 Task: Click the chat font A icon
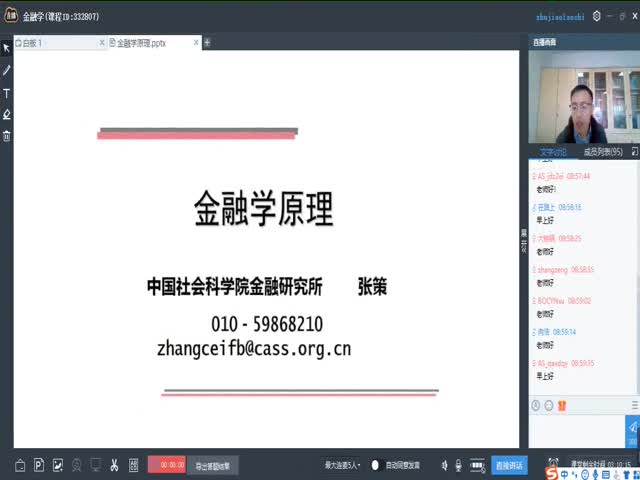coord(536,405)
